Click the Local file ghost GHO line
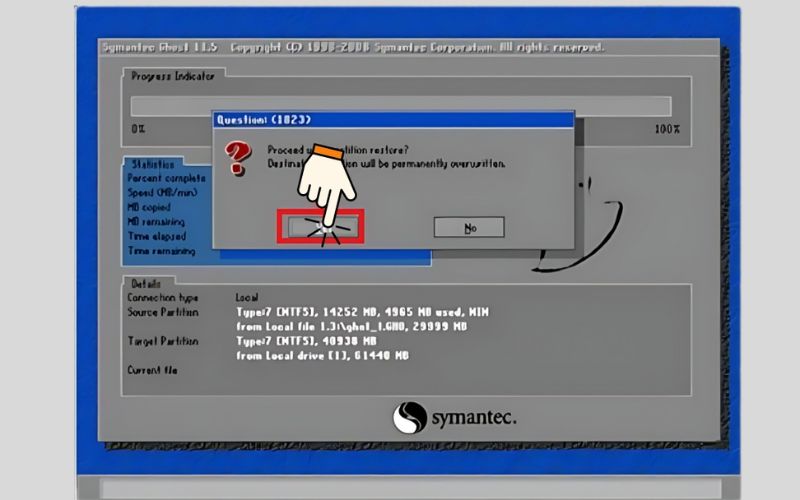 pyautogui.click(x=352, y=326)
